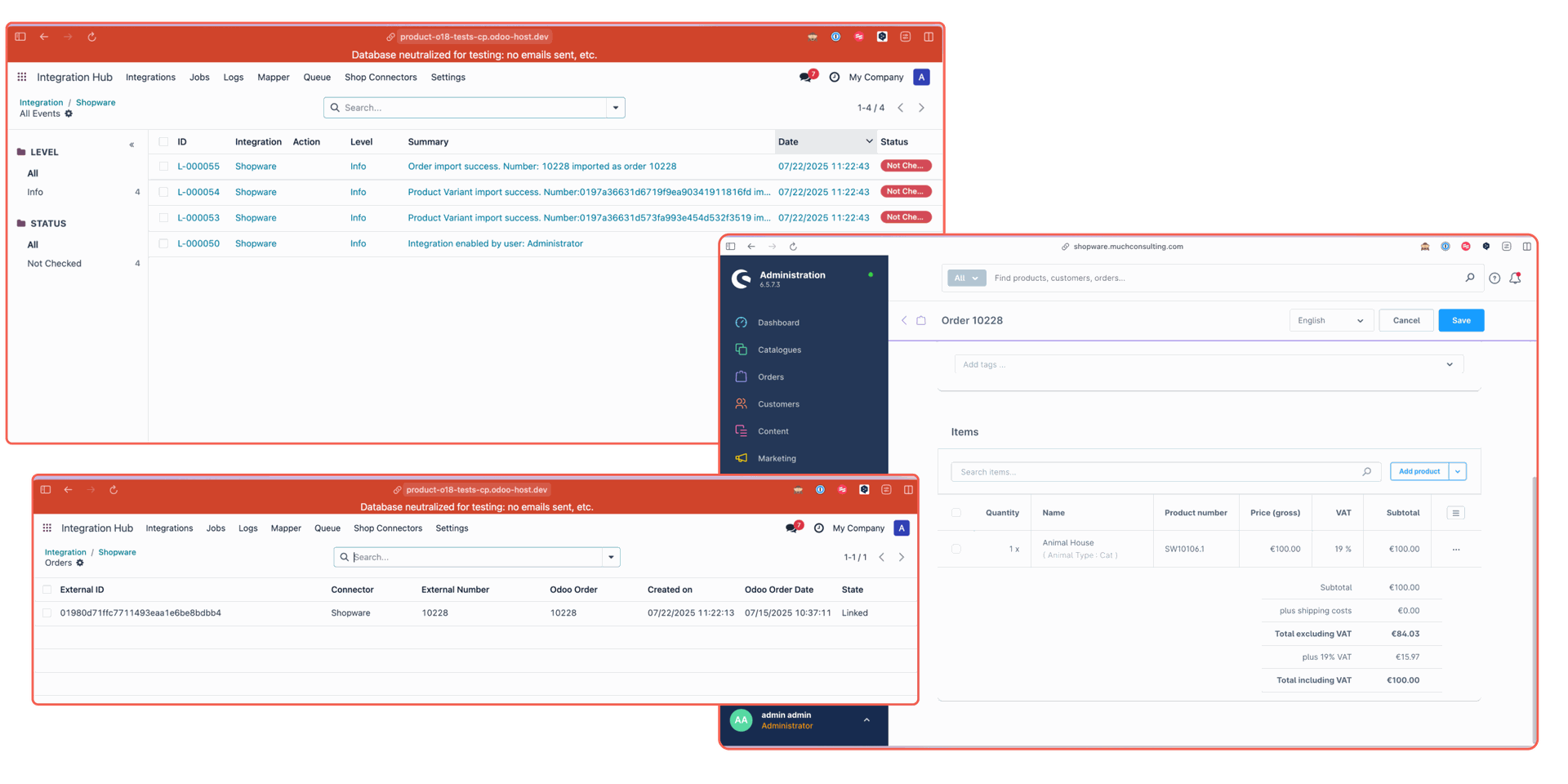Reload page in top browser window
This screenshot has width=1568, height=784.
91,37
